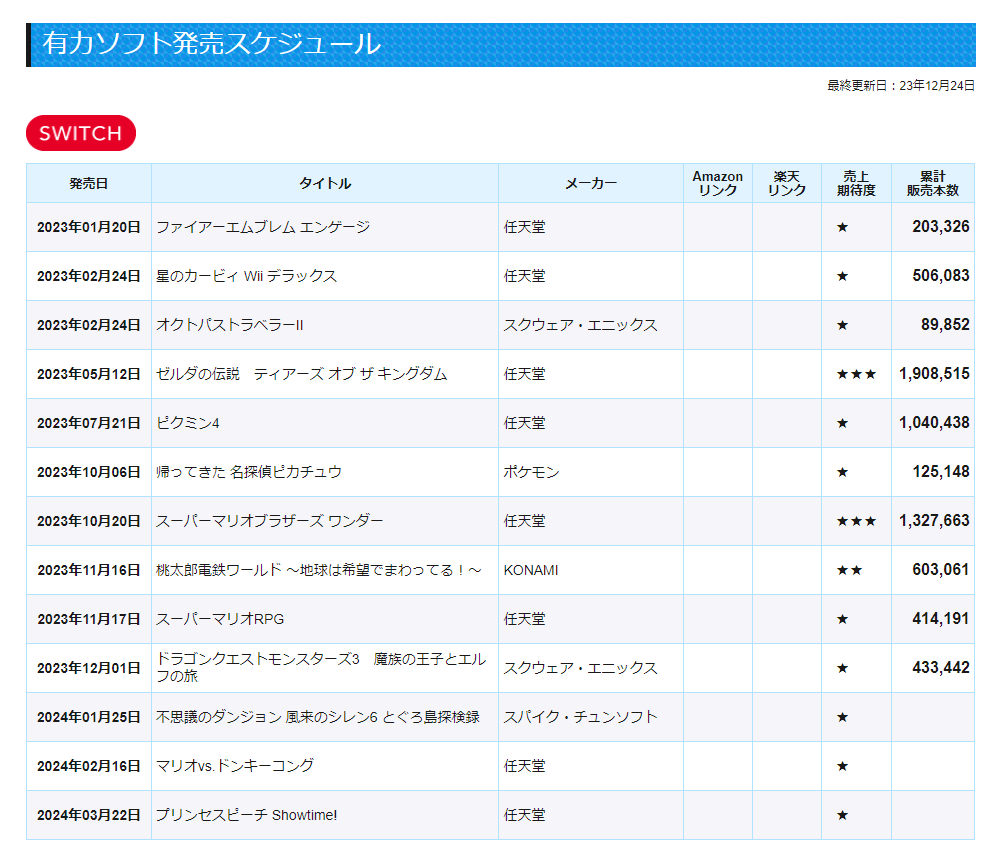Select title ゼルダの伝説 ティアーズ オブ ザ キングダム

pos(302,374)
